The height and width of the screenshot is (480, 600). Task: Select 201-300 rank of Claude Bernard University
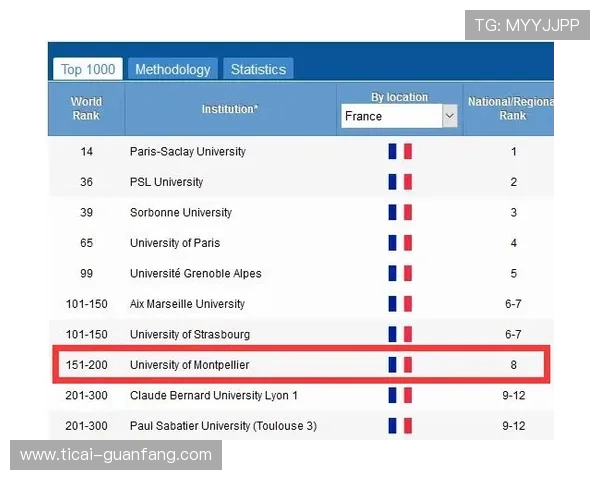click(x=86, y=395)
